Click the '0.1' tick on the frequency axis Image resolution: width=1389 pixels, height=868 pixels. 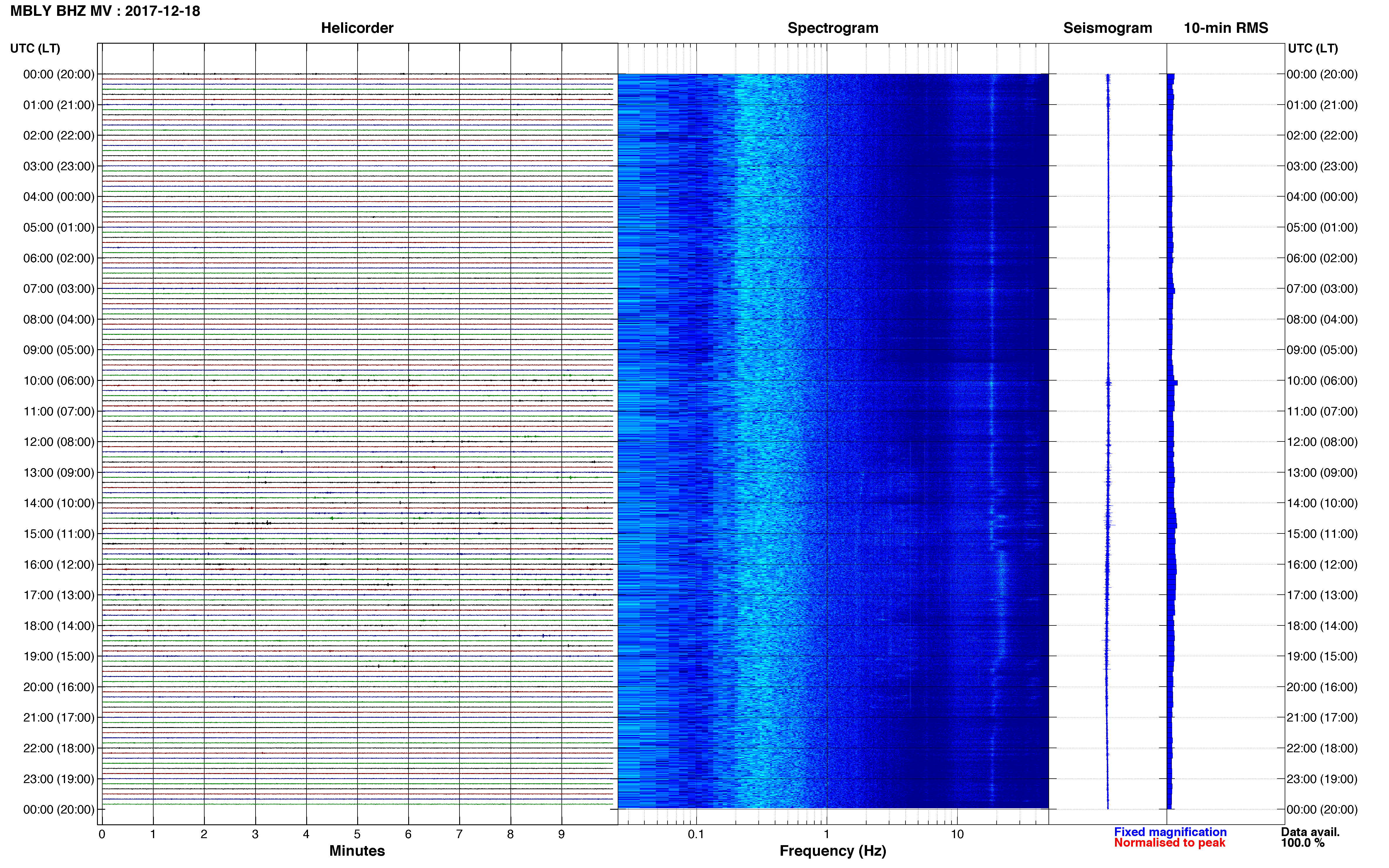tap(696, 834)
